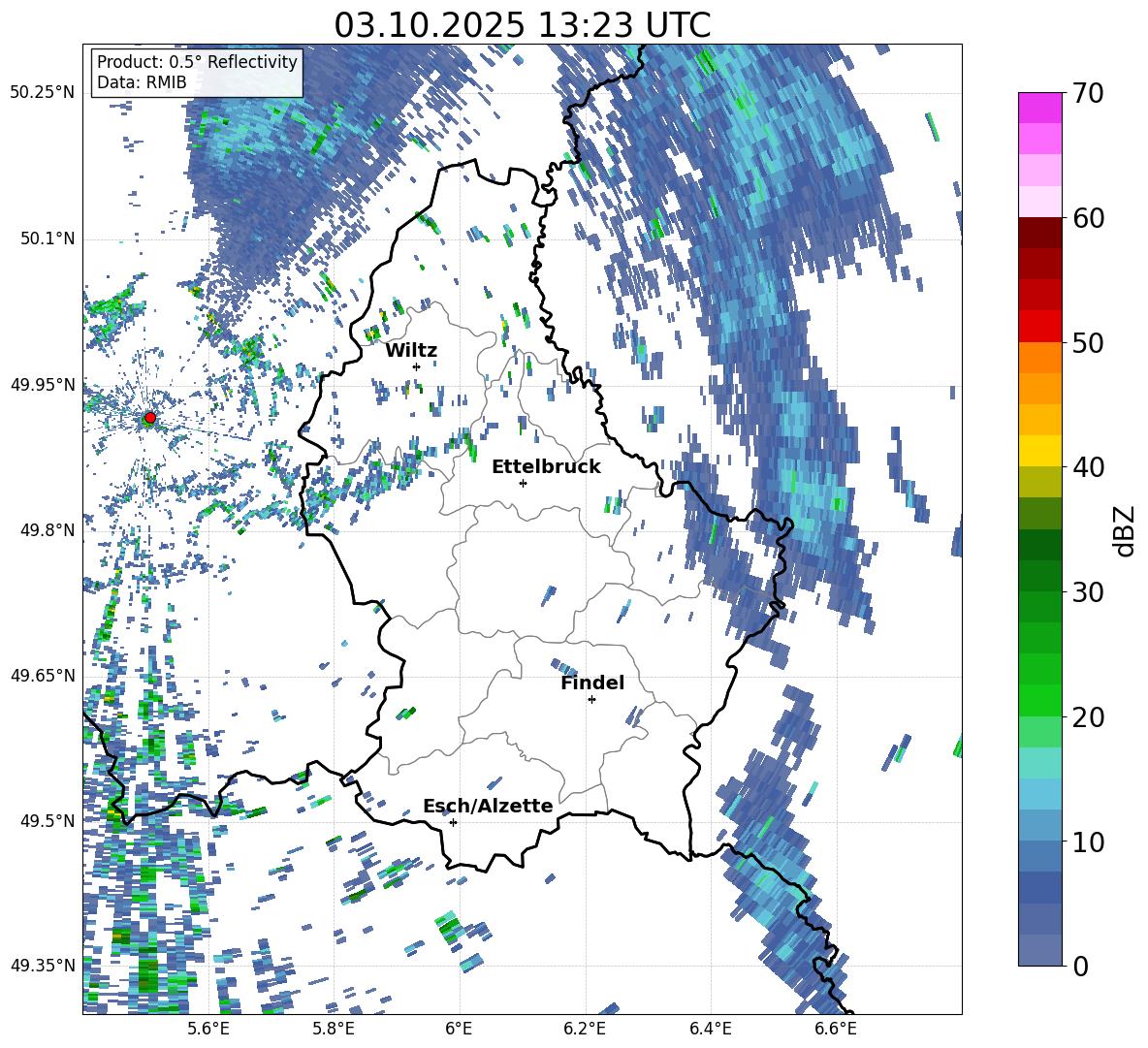
Task: Click the 5.8°E longitude label
Action: [334, 1029]
